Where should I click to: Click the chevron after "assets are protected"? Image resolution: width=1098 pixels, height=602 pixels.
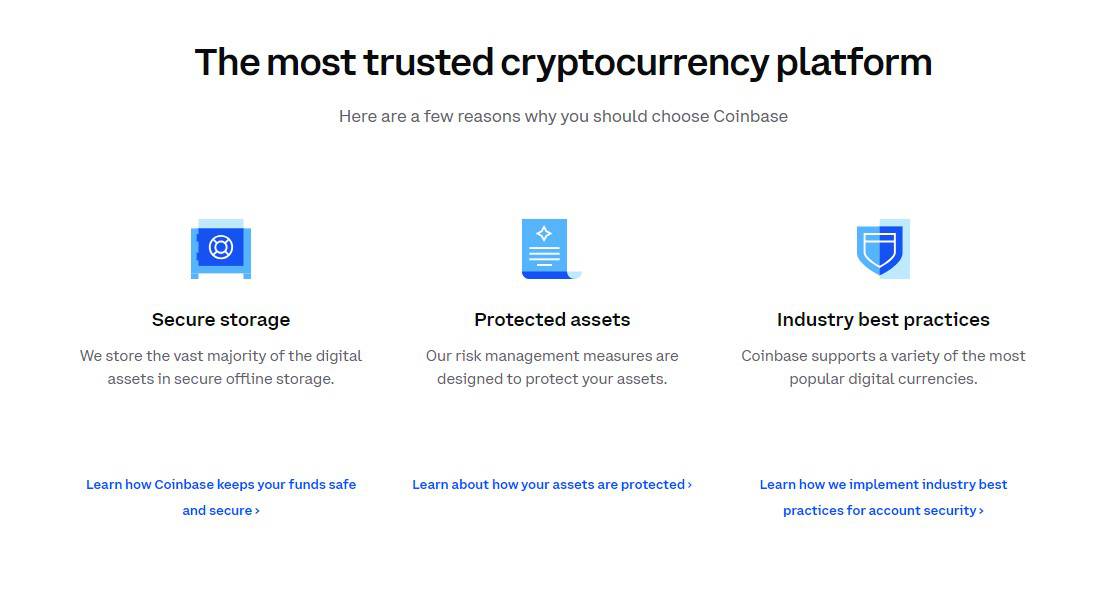click(x=690, y=485)
